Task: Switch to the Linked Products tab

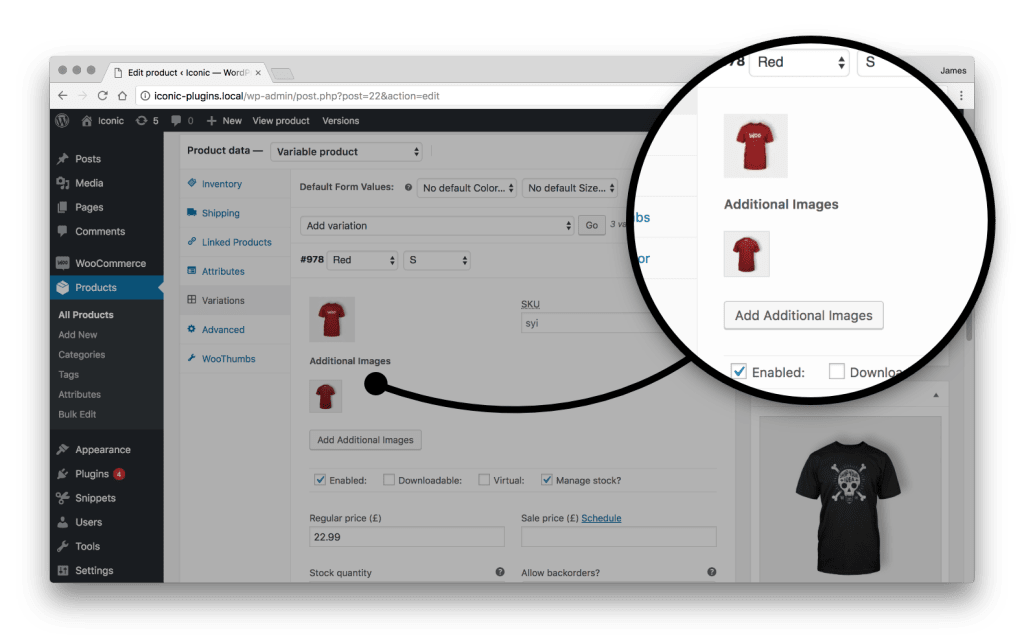Action: pyautogui.click(x=236, y=242)
